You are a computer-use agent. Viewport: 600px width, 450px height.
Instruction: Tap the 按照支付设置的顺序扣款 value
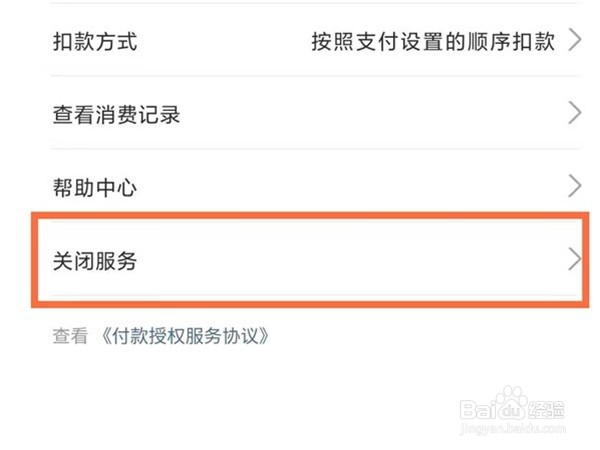coord(432,43)
